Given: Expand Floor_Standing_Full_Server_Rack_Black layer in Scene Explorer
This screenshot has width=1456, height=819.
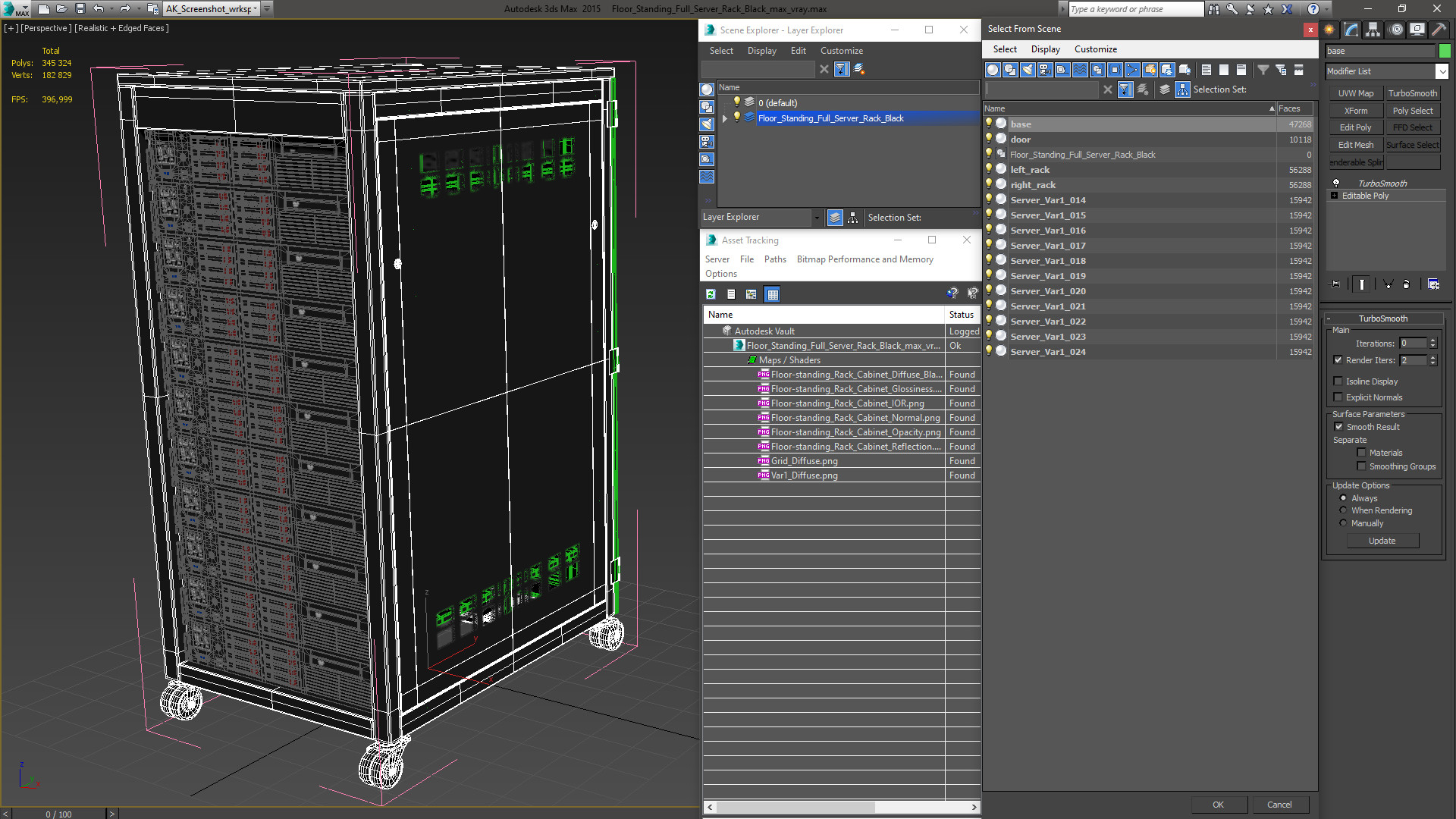Looking at the screenshot, I should (725, 118).
